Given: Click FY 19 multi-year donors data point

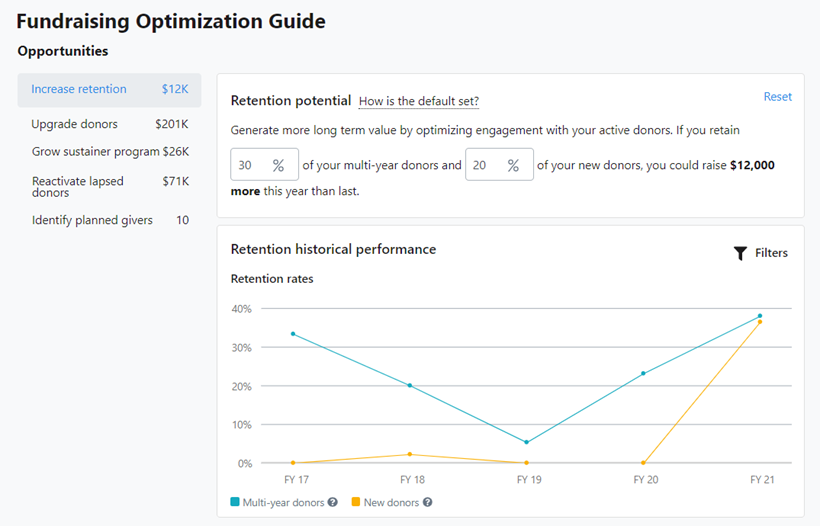Looking at the screenshot, I should pyautogui.click(x=527, y=442).
